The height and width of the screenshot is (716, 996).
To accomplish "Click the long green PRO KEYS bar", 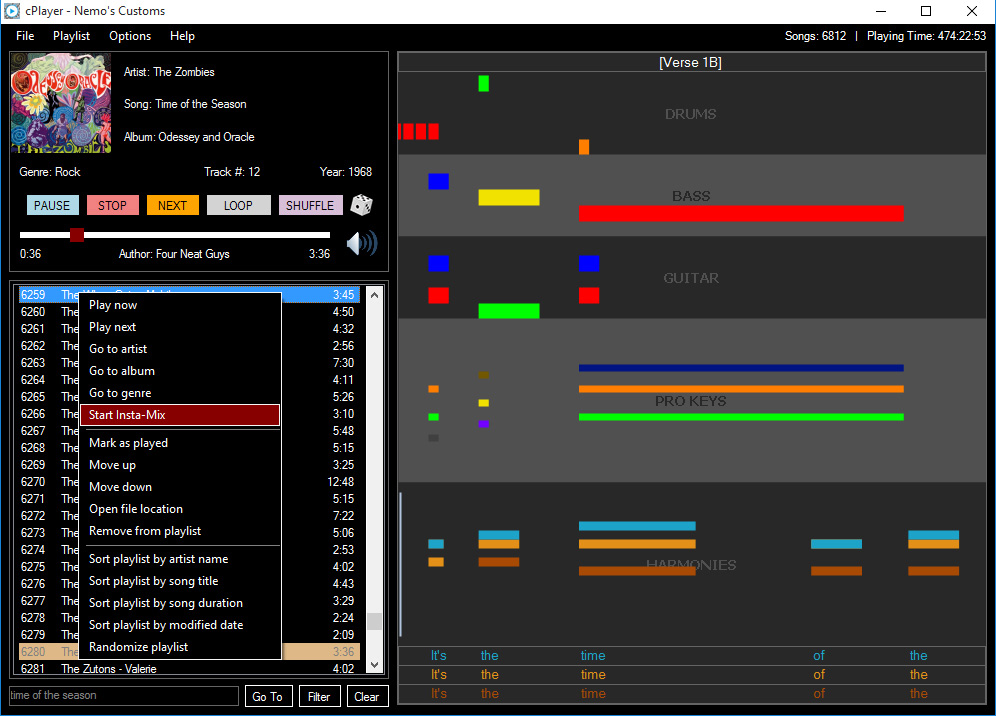I will [741, 417].
